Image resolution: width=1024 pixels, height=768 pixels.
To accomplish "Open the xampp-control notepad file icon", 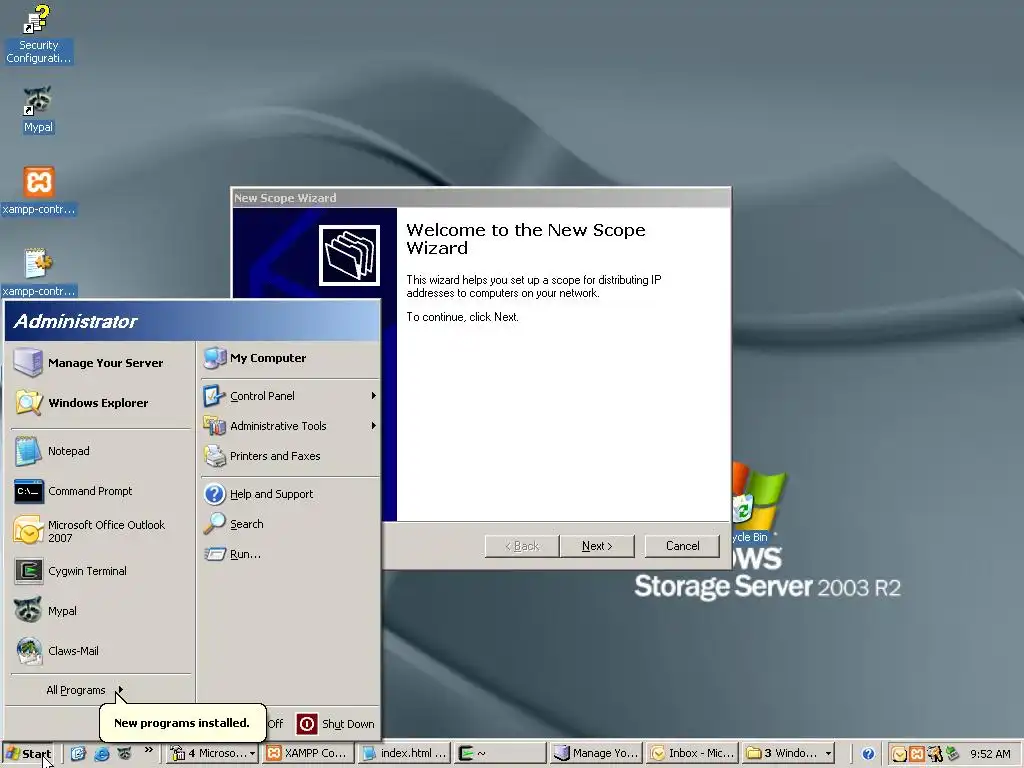I will 39,272.
